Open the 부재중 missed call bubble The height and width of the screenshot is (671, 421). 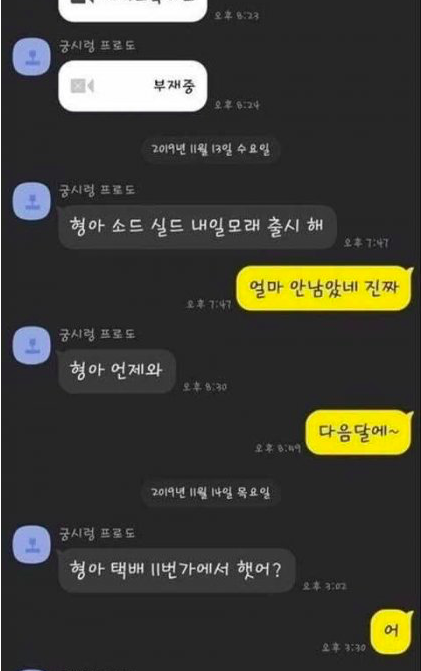tap(133, 86)
